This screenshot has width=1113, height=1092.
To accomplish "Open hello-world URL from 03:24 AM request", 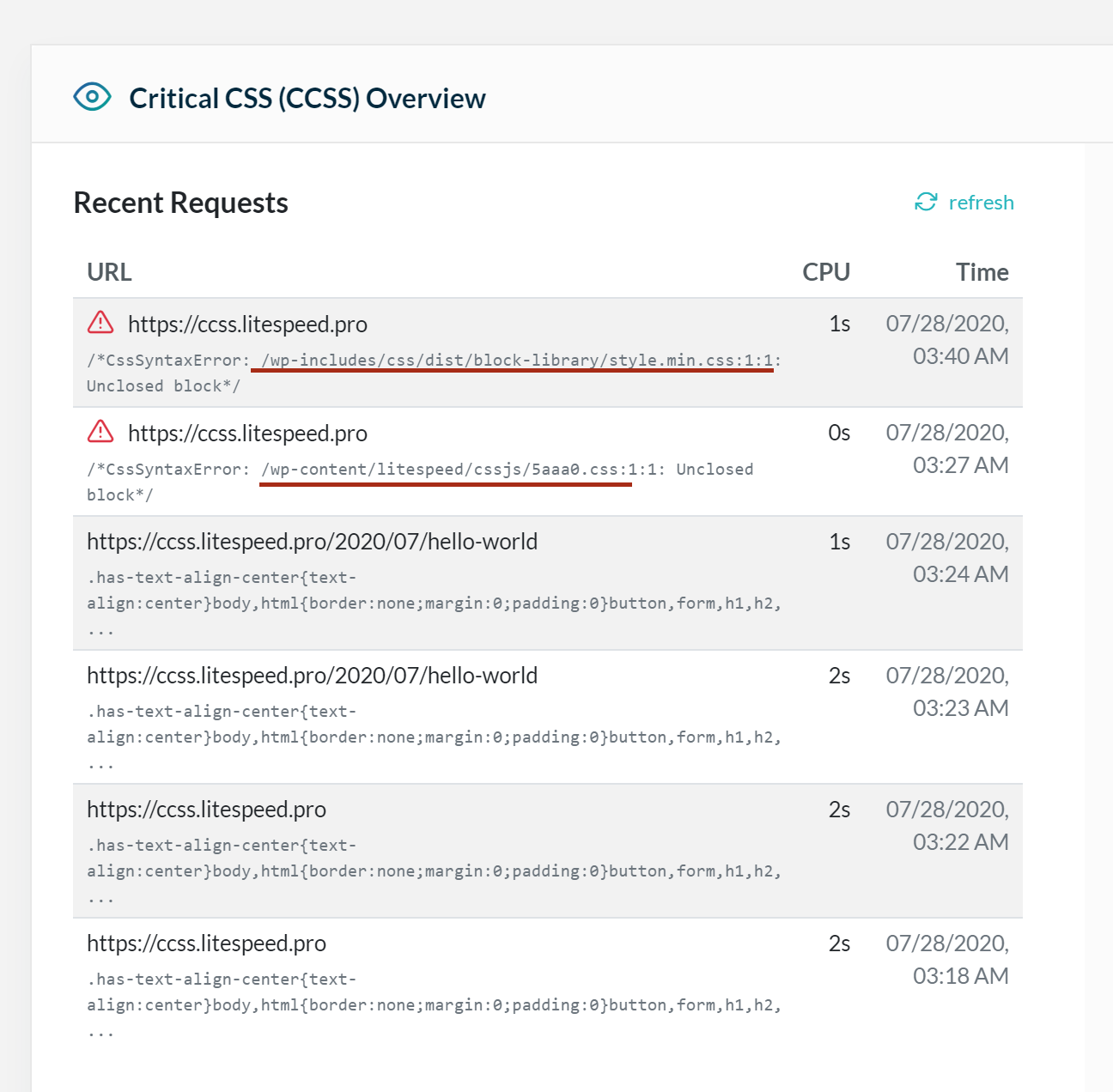I will point(312,542).
